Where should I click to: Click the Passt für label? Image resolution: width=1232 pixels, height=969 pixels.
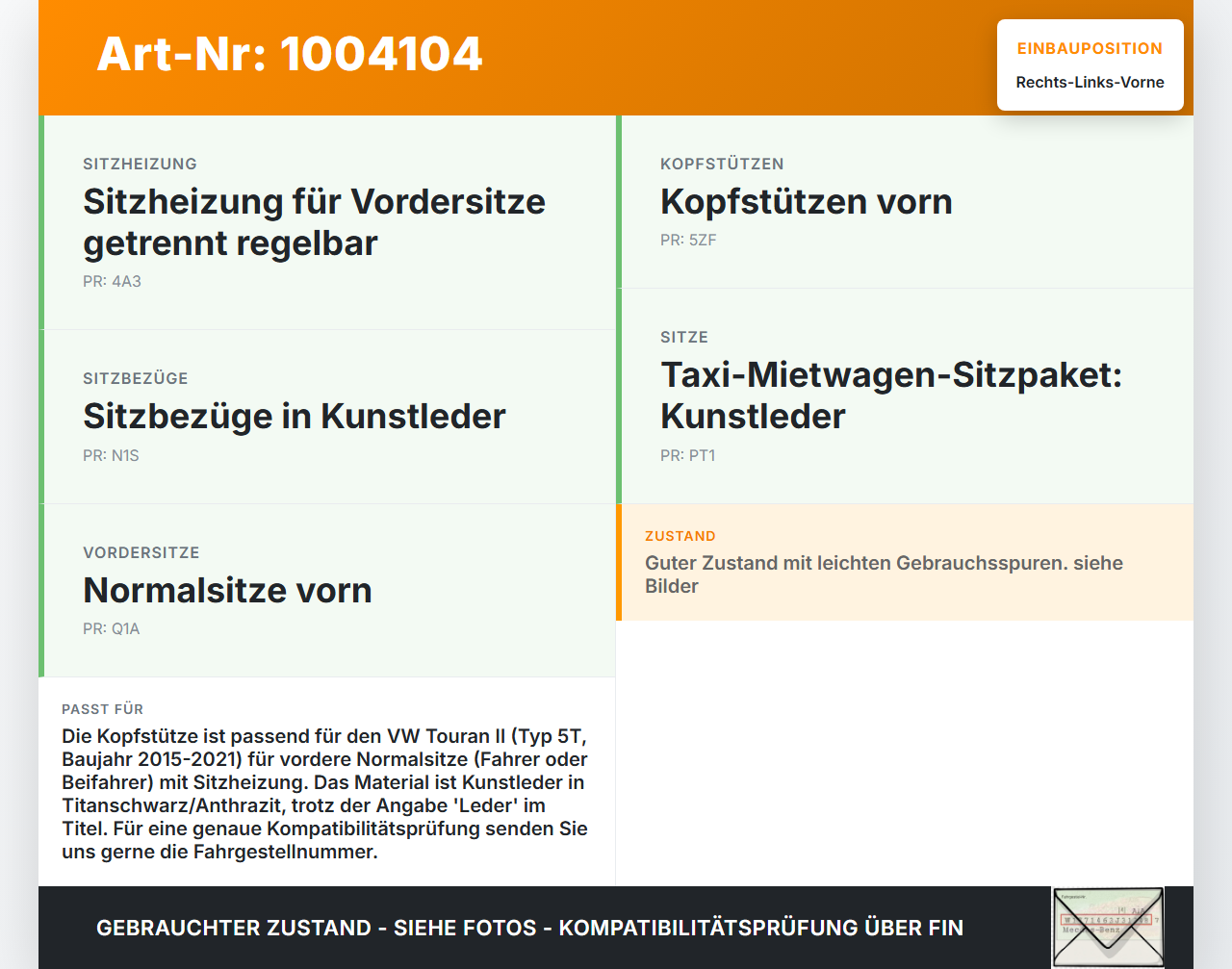click(x=102, y=709)
